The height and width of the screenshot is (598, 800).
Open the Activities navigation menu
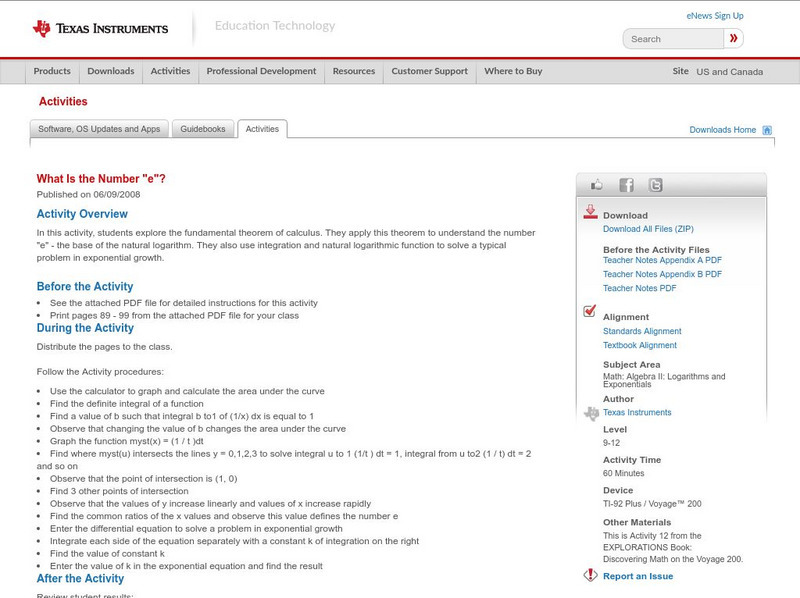tap(170, 71)
